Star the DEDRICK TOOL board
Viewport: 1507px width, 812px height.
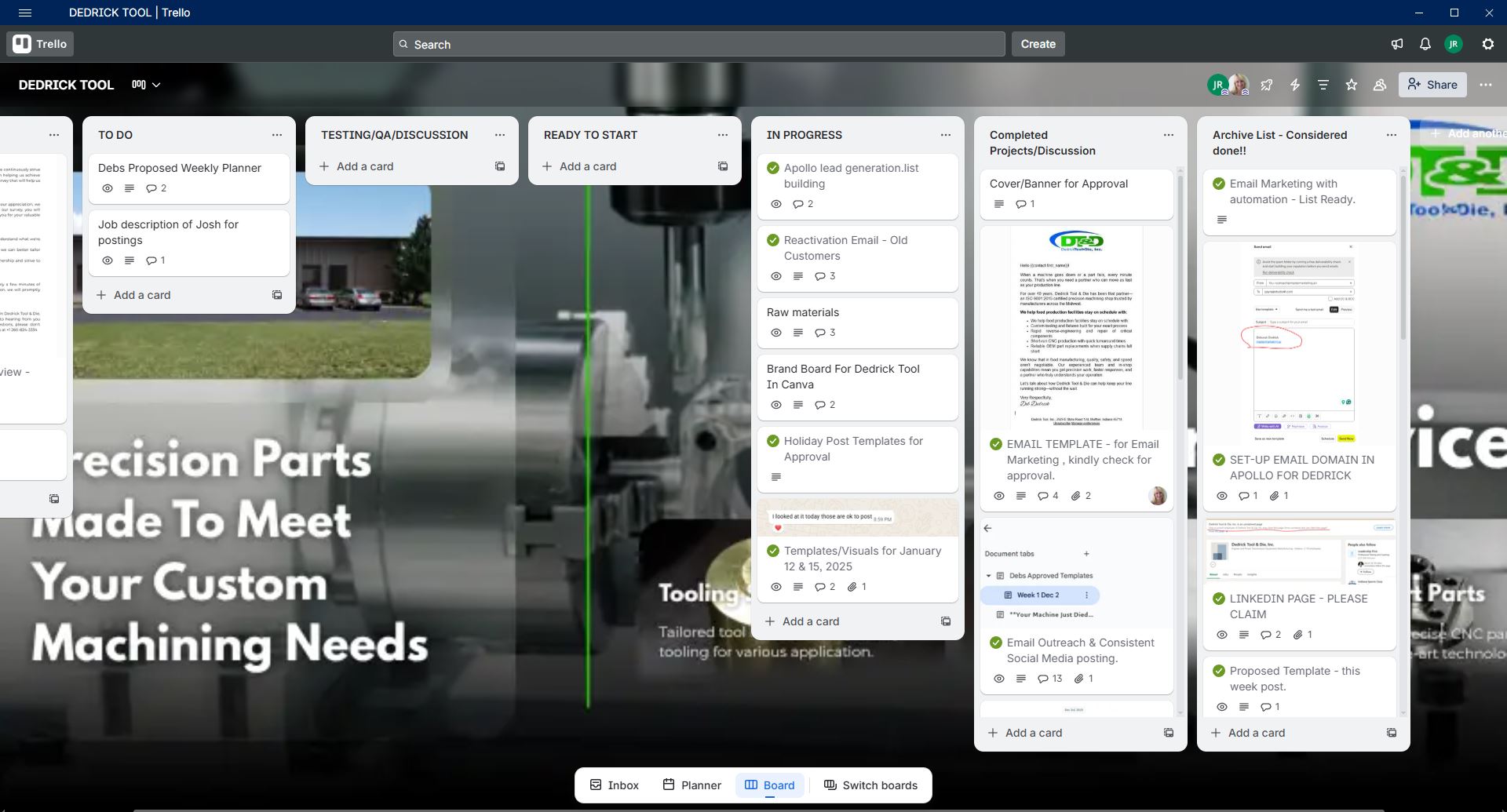pos(1352,85)
